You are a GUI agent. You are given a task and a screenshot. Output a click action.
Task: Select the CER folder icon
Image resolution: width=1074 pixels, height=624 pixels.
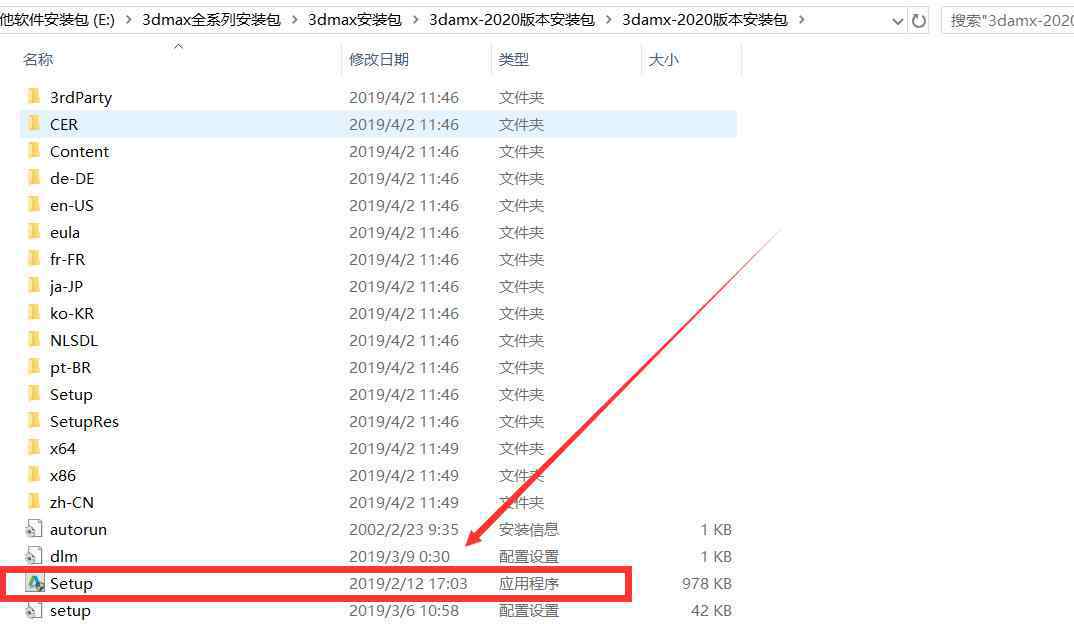(34, 124)
